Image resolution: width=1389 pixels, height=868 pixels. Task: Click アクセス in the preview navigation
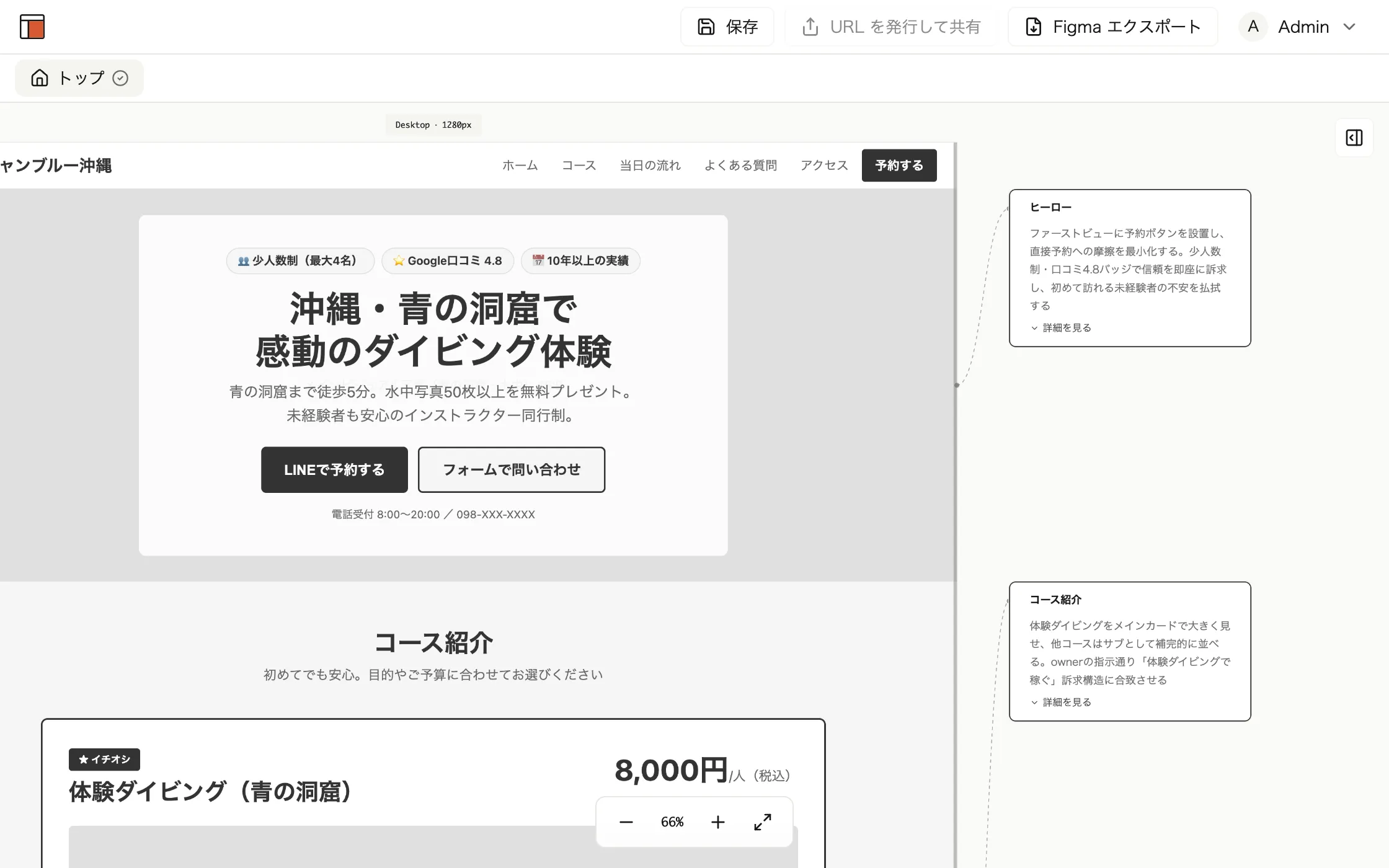coord(823,166)
